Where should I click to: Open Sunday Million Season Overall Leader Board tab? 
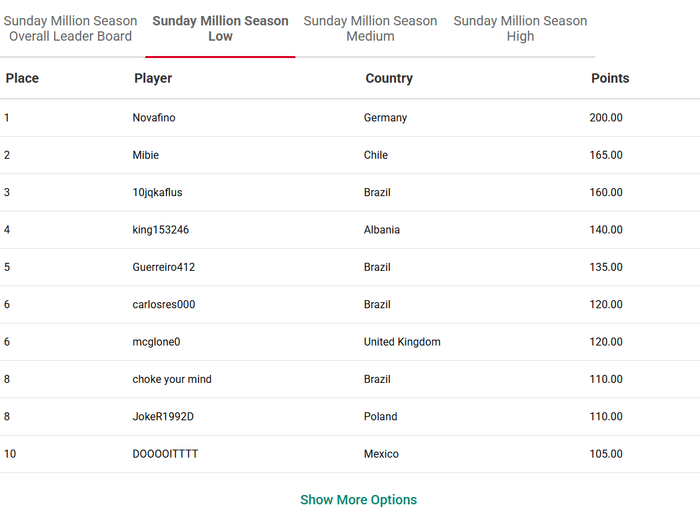[71, 28]
